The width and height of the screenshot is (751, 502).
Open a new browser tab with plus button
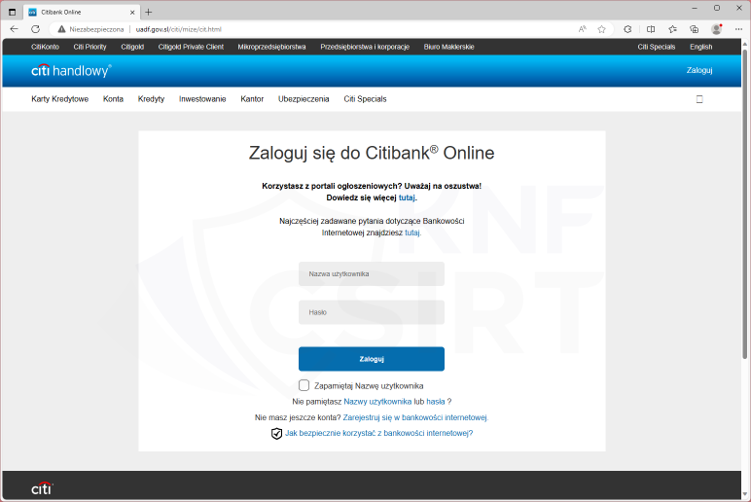[149, 11]
